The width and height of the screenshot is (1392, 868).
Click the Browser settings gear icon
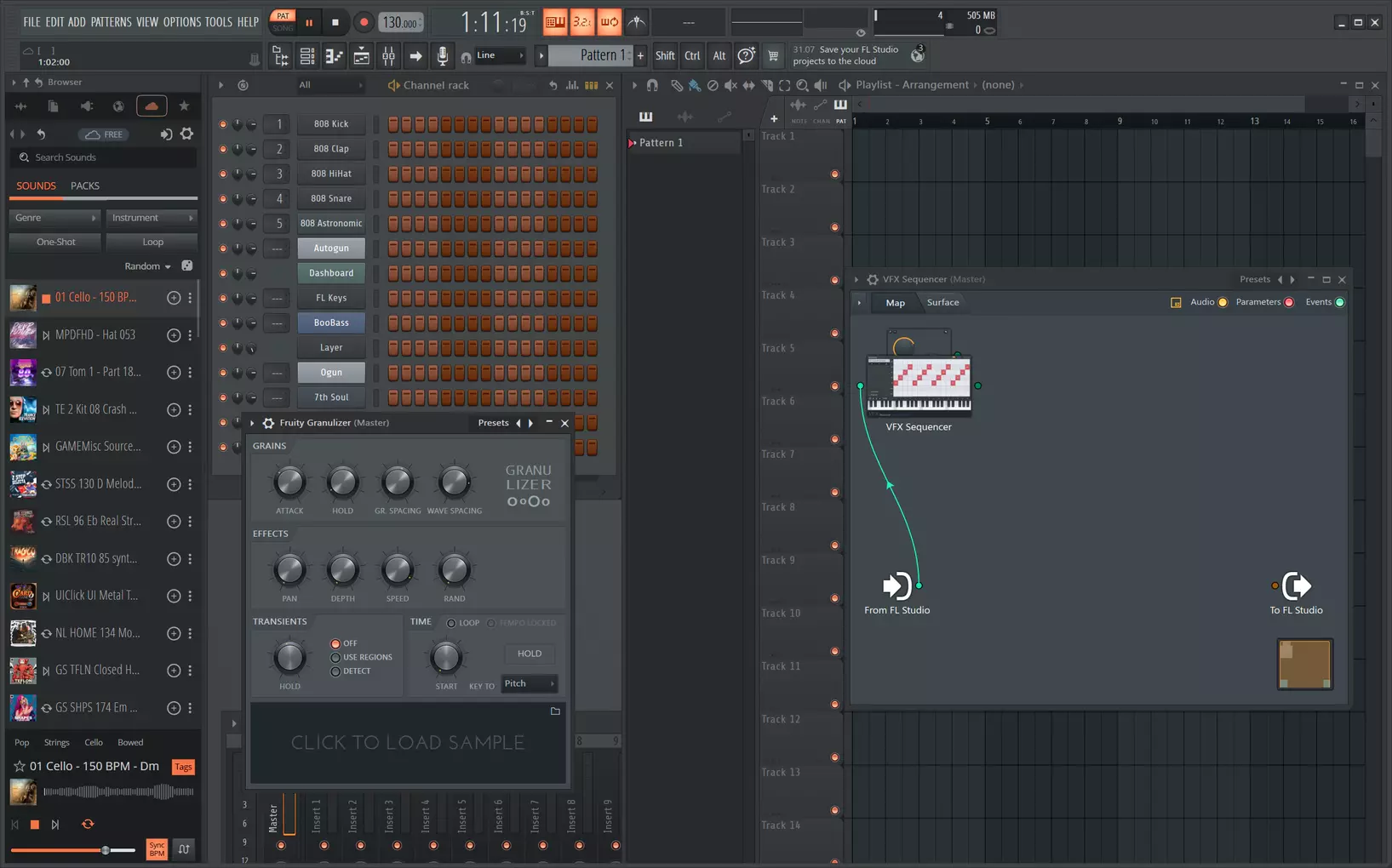click(186, 134)
